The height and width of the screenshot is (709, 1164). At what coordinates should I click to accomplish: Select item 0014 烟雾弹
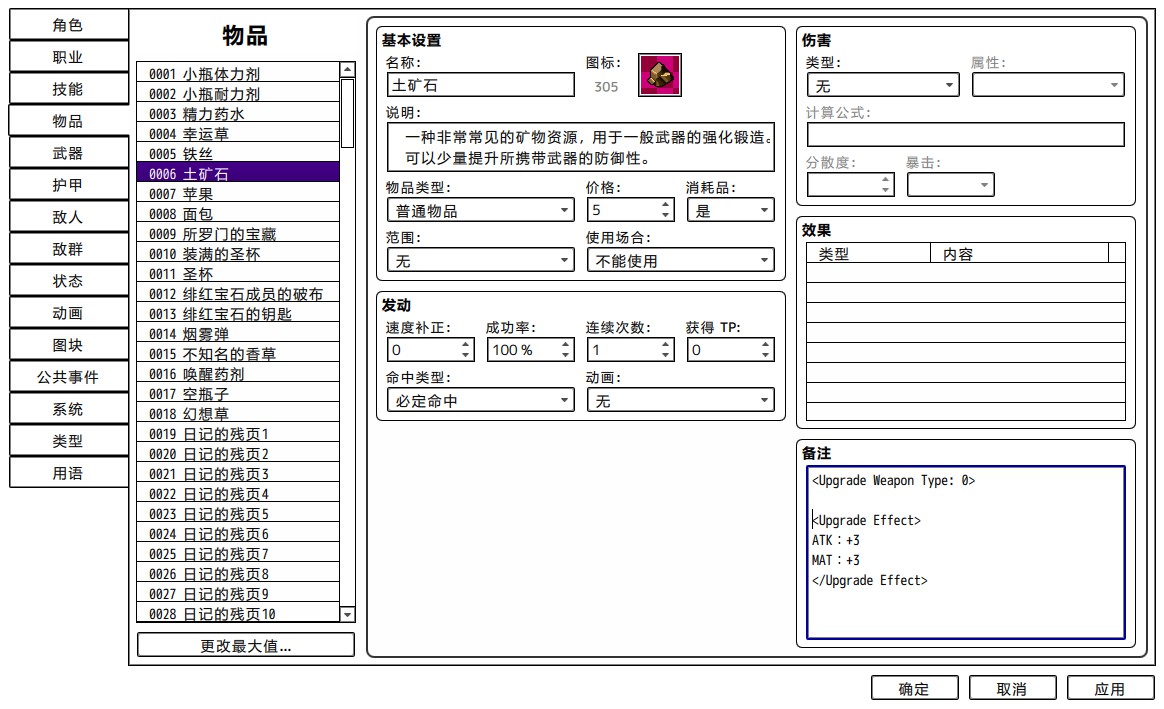click(238, 334)
